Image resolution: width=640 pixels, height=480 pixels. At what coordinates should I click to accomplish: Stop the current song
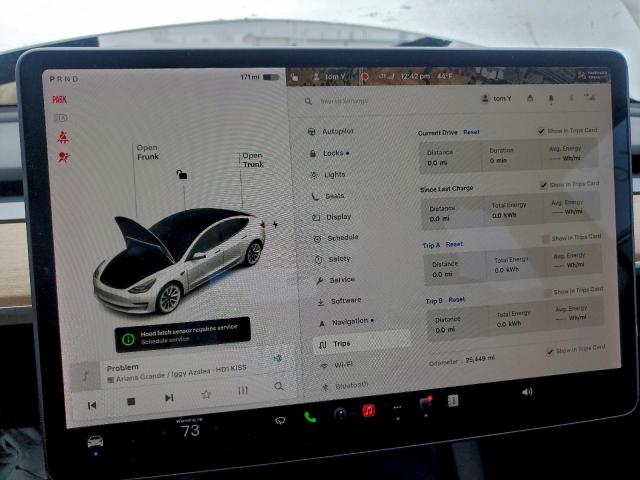(x=131, y=402)
